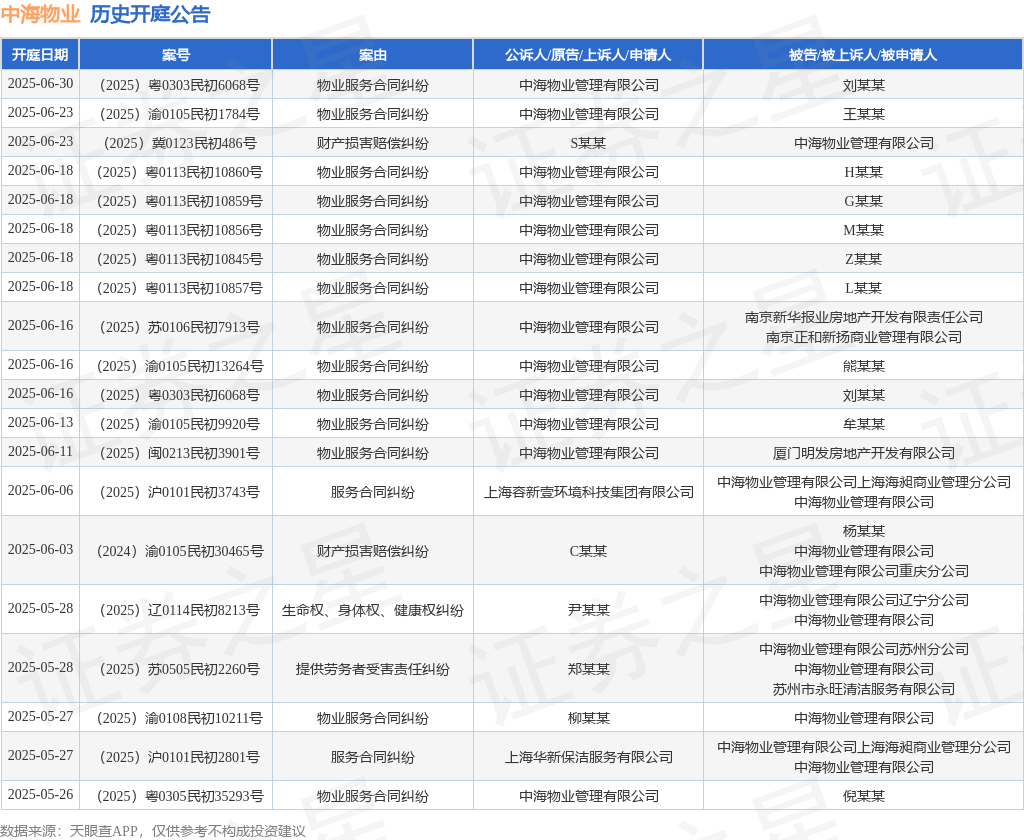
Task: Select 苏州市永旺清洁服务有限公司
Action: click(x=863, y=689)
